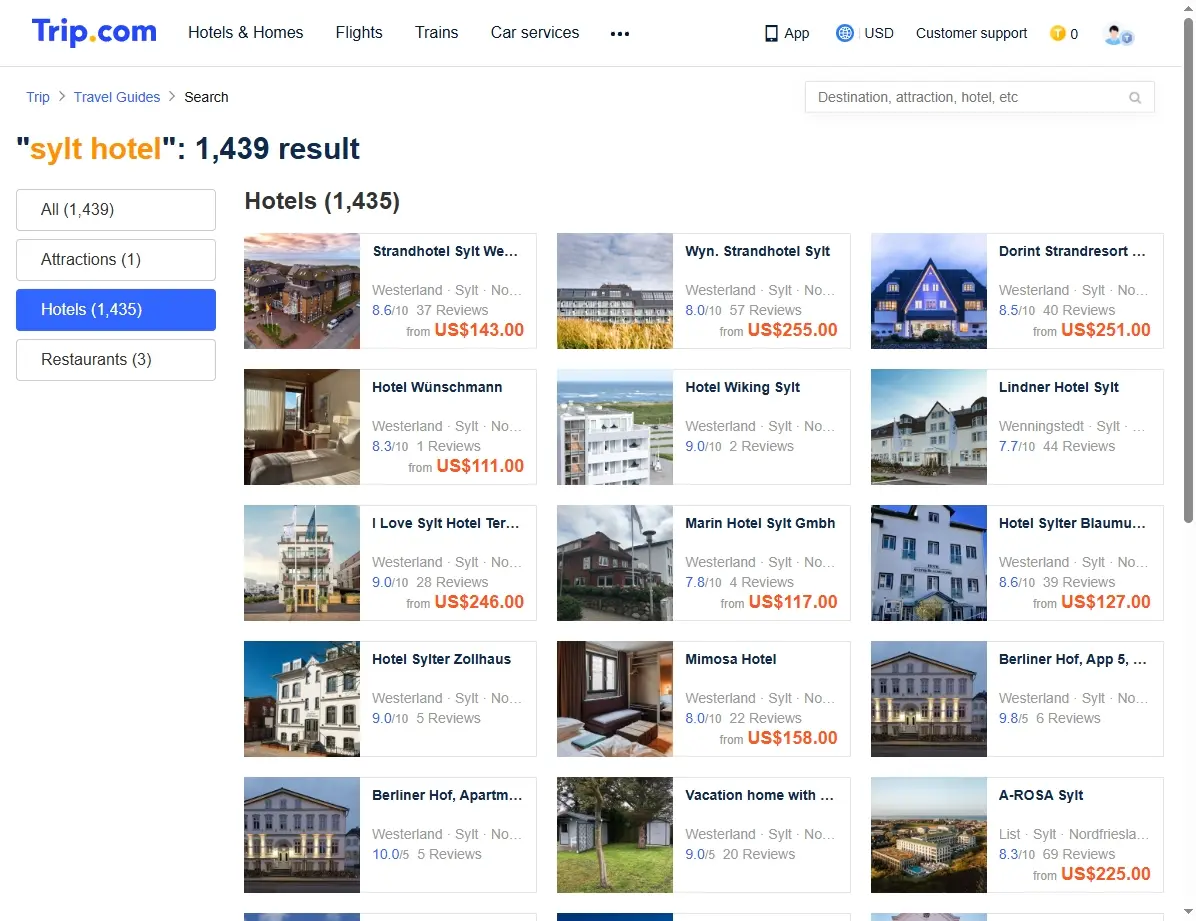This screenshot has height=921, width=1196.
Task: Go to Travel Guides breadcrumb
Action: pyautogui.click(x=117, y=97)
